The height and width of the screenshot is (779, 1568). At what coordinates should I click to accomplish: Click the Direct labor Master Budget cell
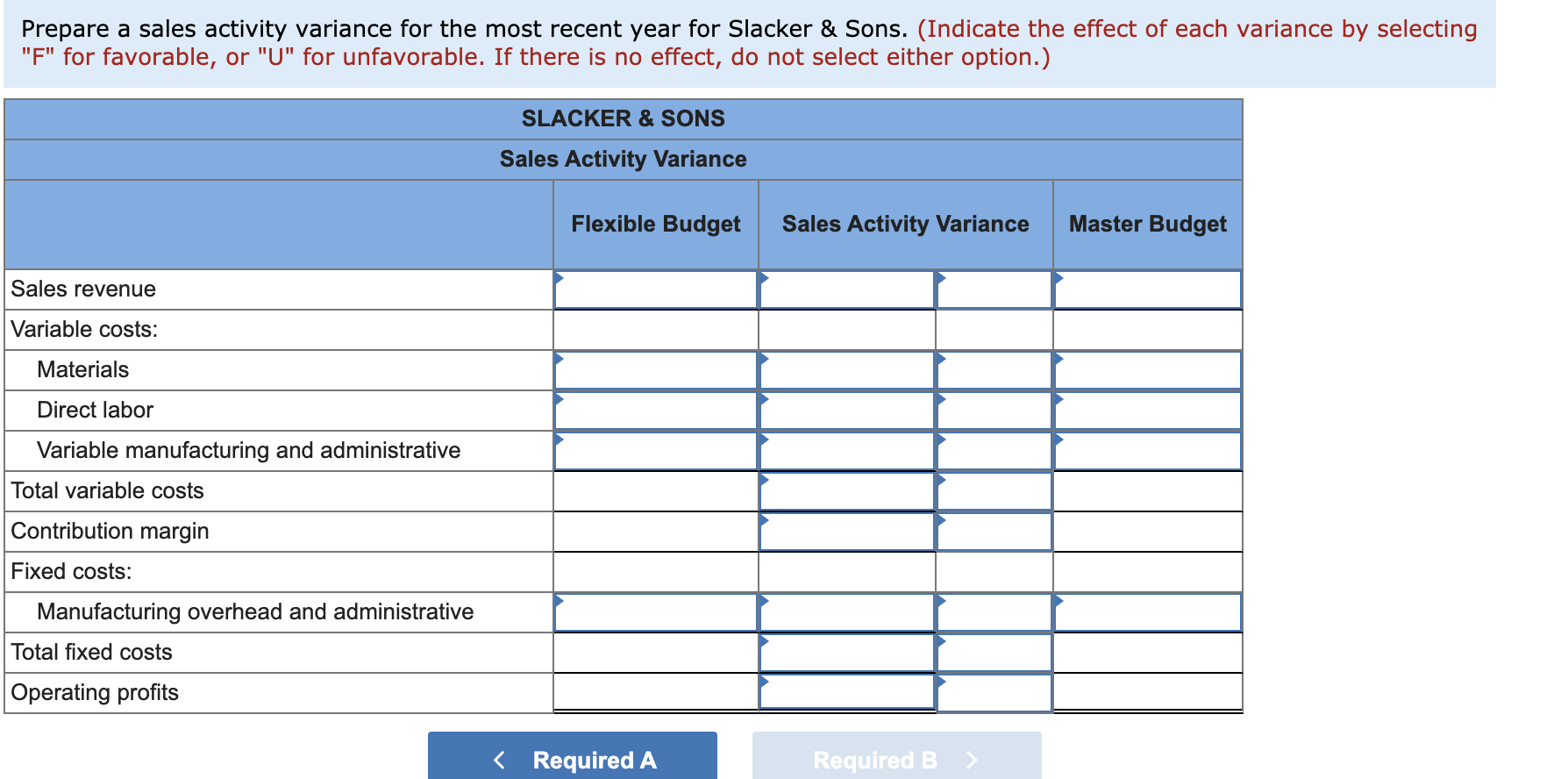(1146, 410)
